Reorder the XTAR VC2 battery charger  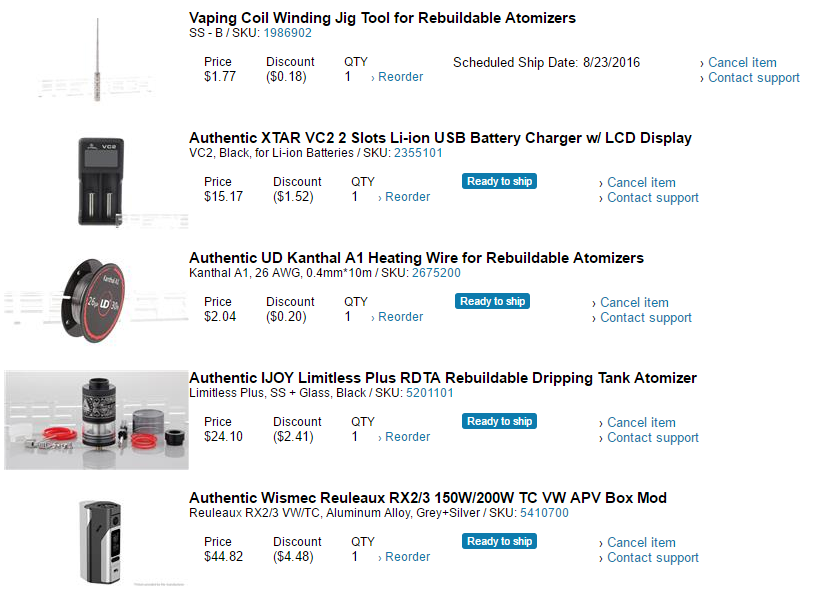[407, 197]
